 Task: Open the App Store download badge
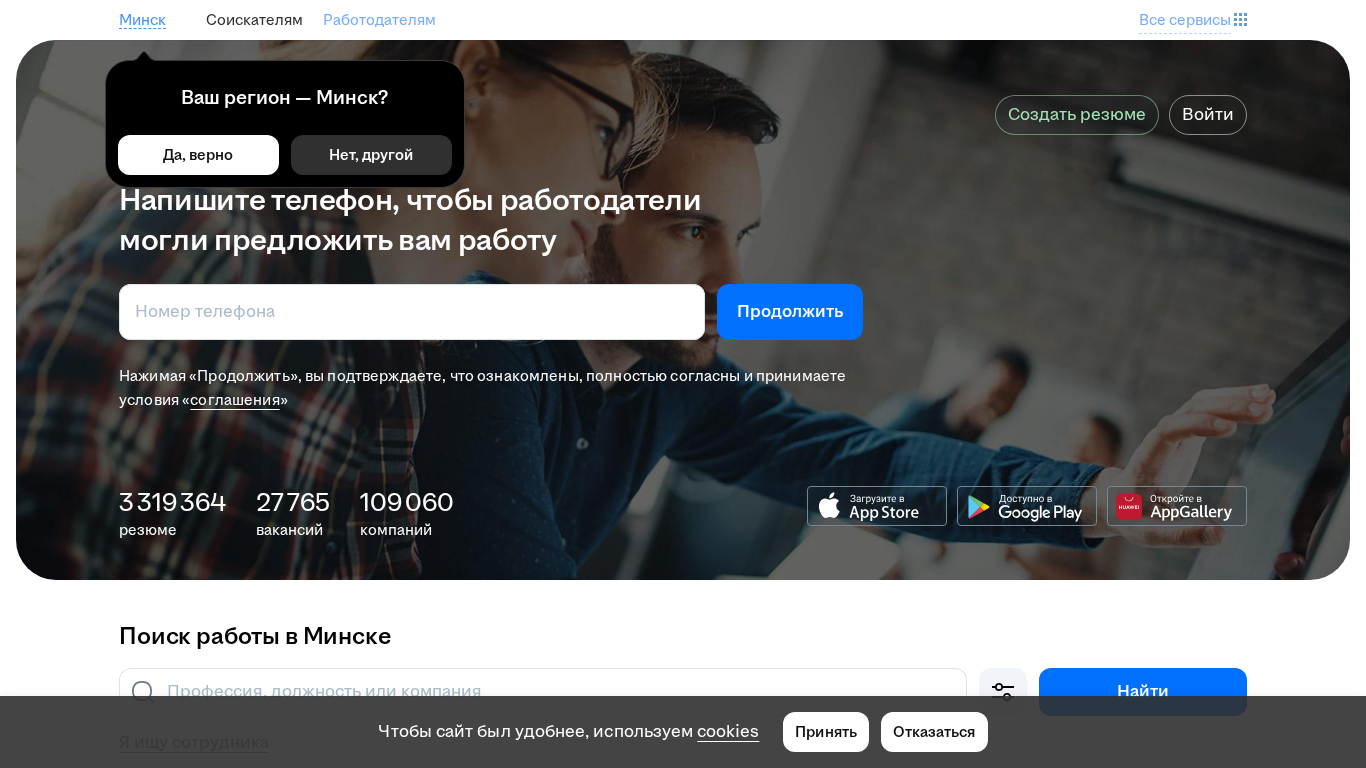click(877, 506)
